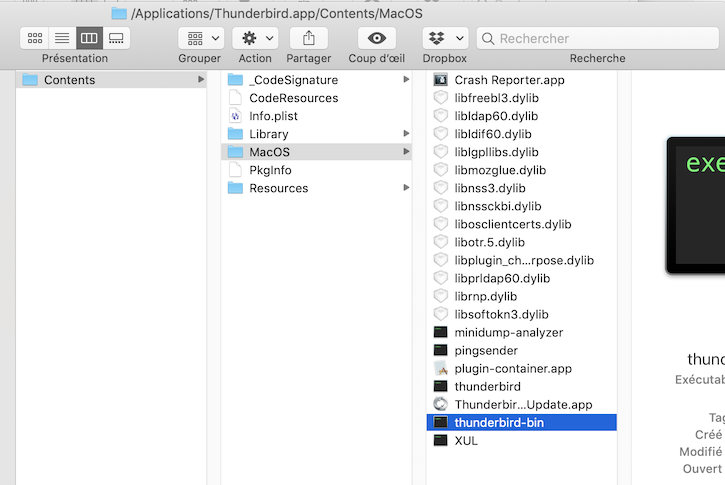
Task: Click the Thunderbird Update app icon
Action: [x=441, y=404]
